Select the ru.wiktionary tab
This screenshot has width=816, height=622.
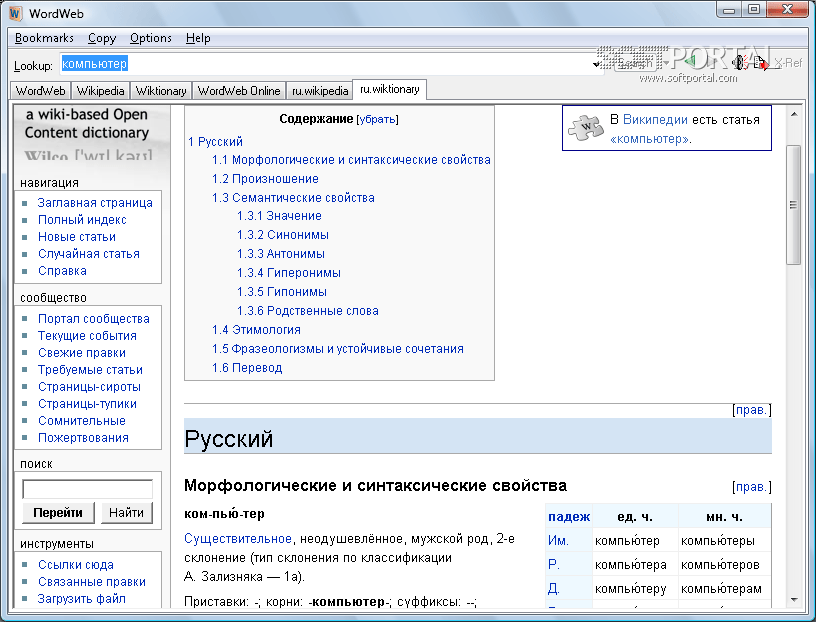[x=390, y=89]
